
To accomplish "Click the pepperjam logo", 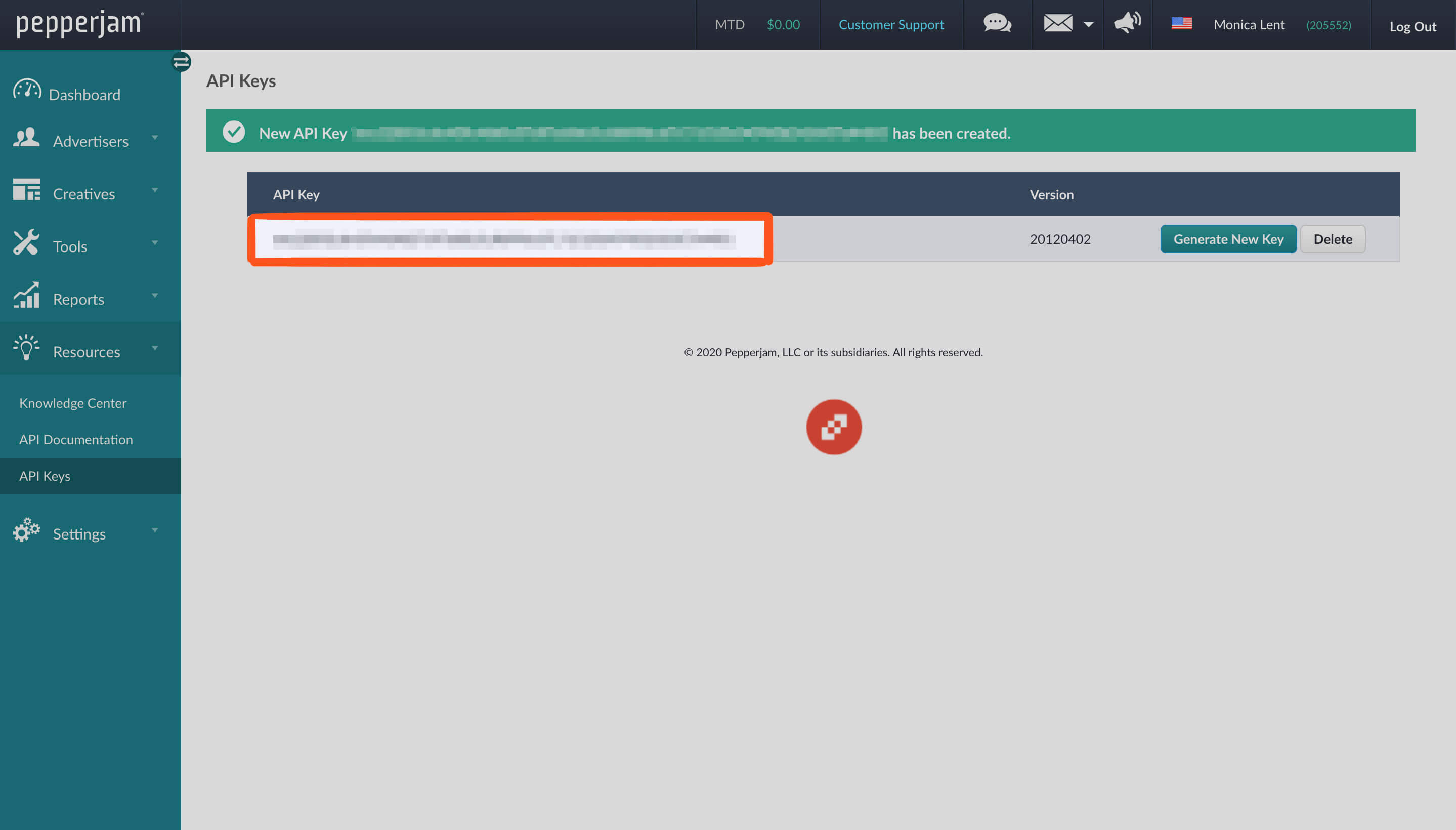I will 80,24.
